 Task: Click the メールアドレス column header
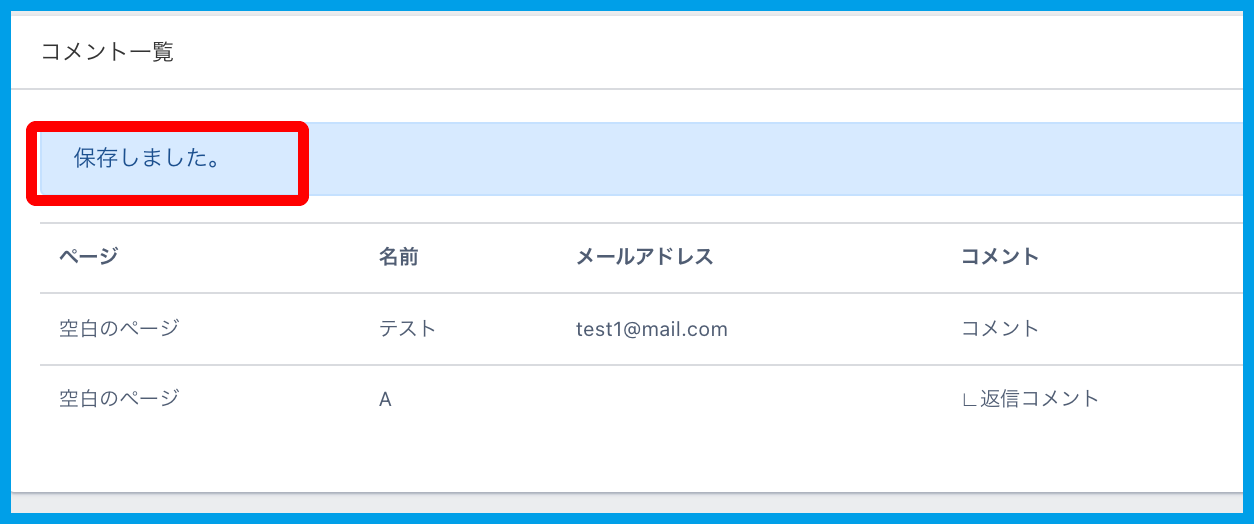(644, 257)
